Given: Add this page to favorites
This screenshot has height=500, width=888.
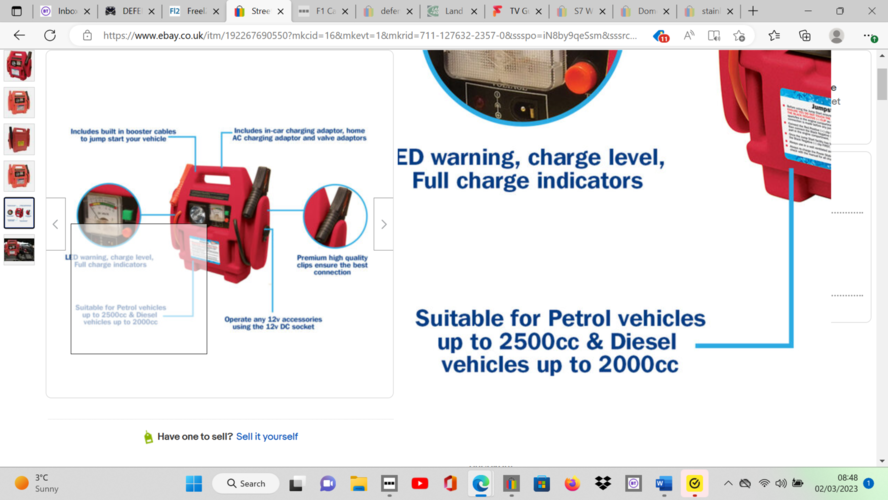Looking at the screenshot, I should 739,36.
